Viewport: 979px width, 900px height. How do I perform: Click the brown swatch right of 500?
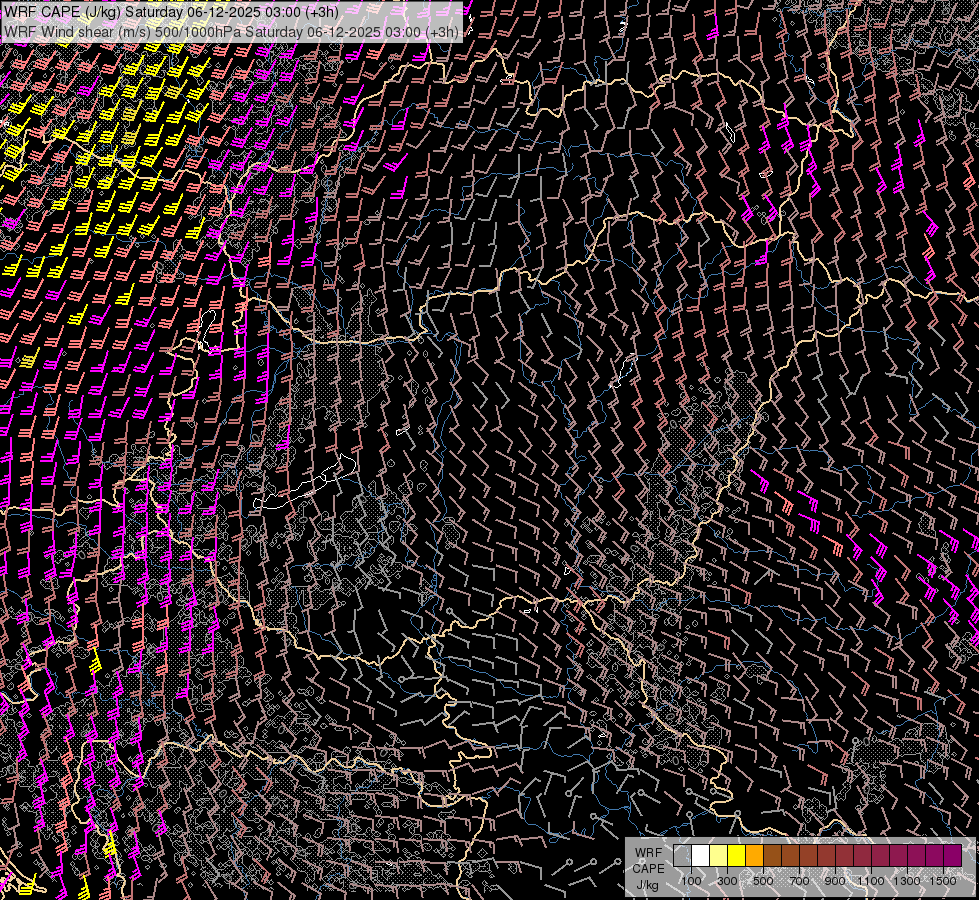[x=772, y=855]
